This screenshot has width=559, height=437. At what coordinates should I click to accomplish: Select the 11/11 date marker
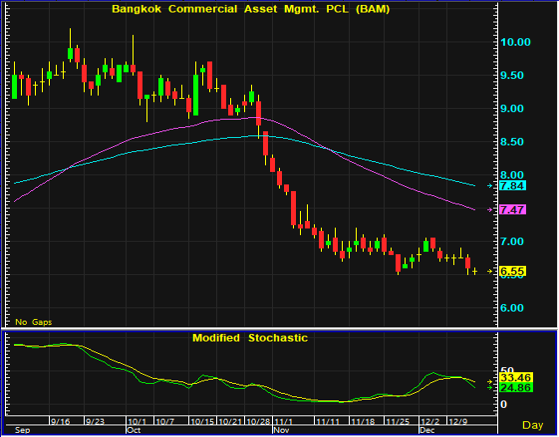tap(328, 422)
